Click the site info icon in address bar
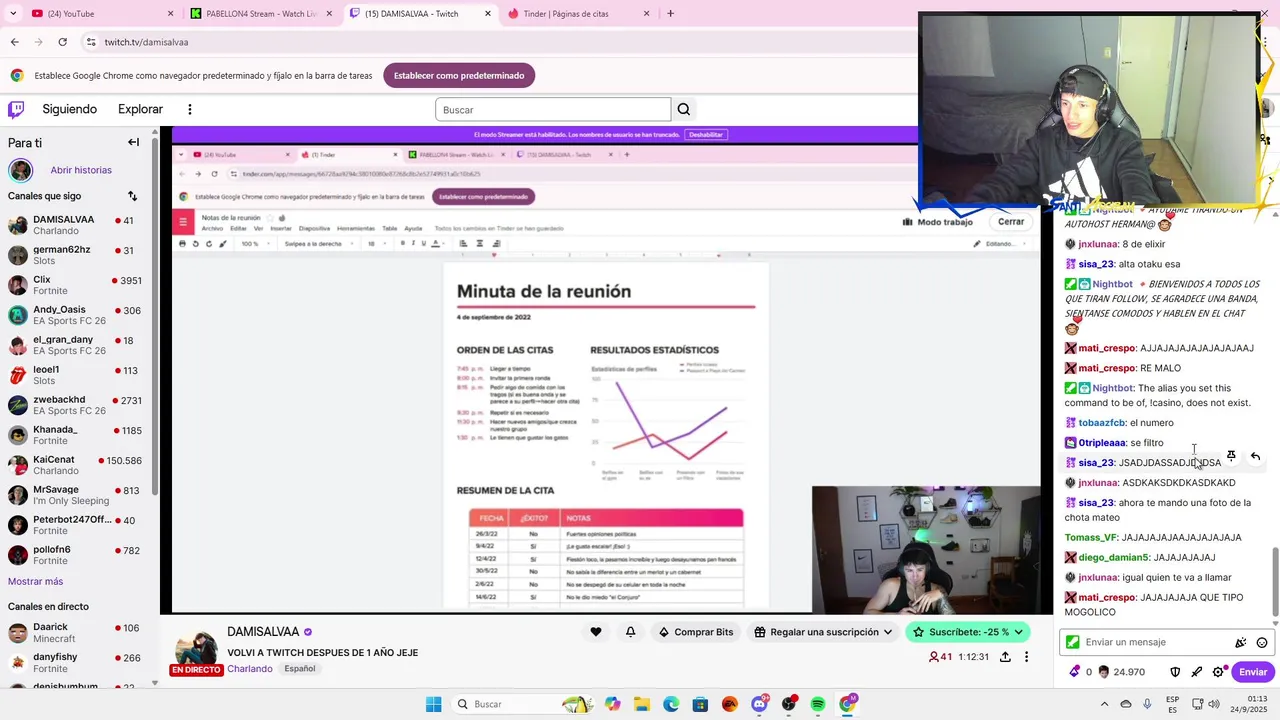1280x720 pixels. pyautogui.click(x=91, y=42)
